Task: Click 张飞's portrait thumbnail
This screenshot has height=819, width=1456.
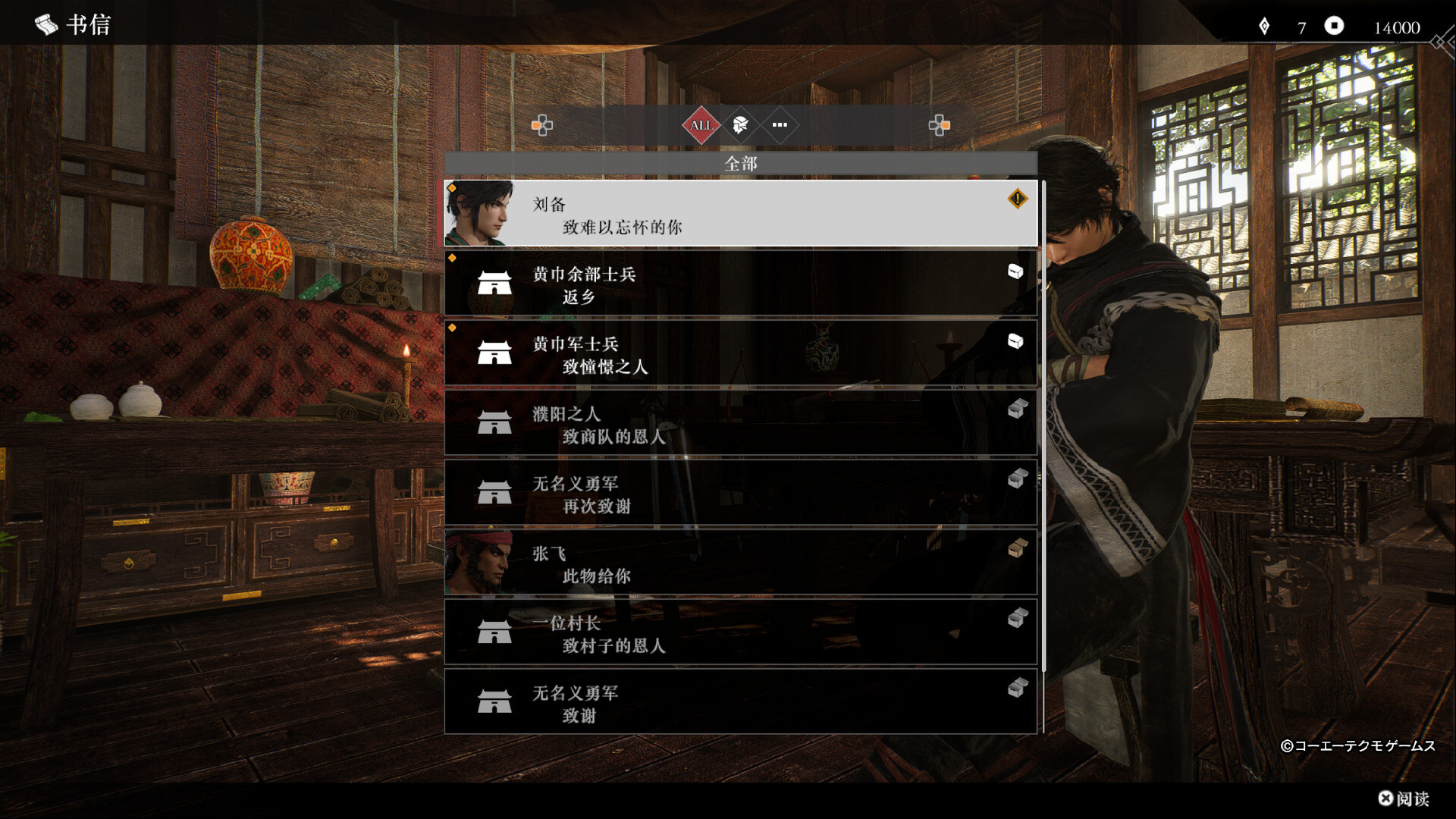Action: [479, 562]
